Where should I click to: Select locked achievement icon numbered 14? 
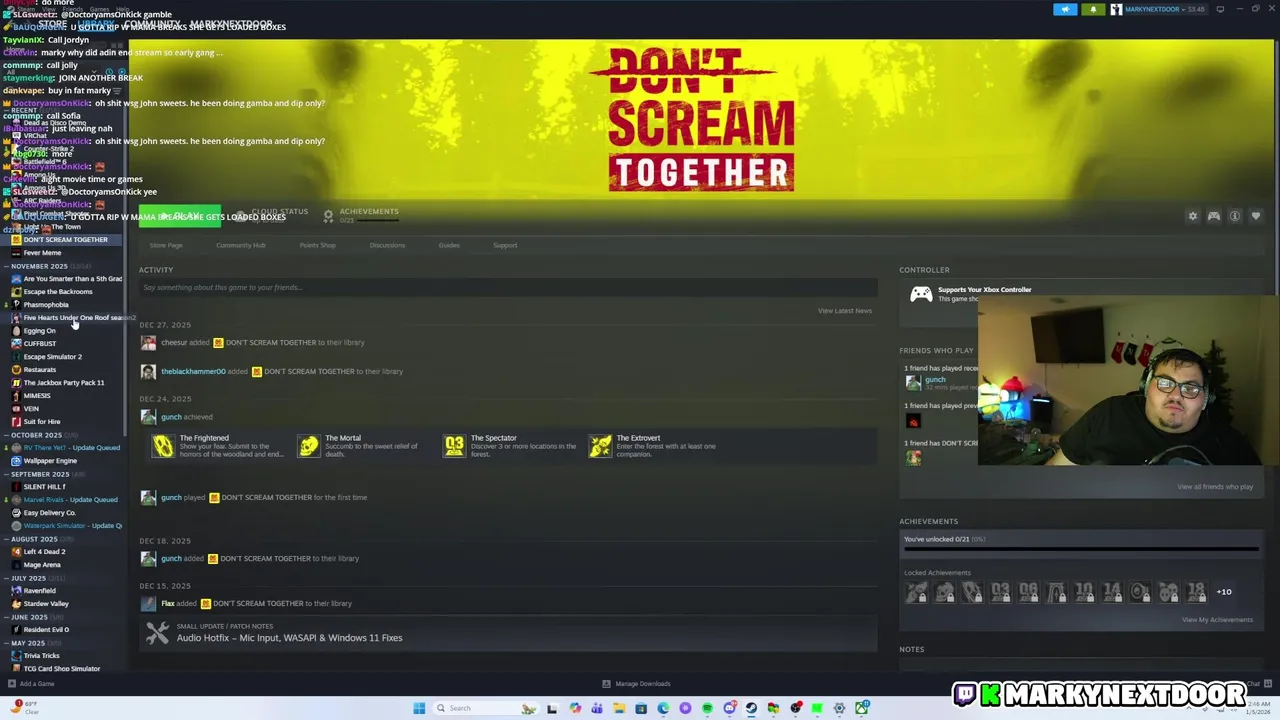pos(1112,592)
